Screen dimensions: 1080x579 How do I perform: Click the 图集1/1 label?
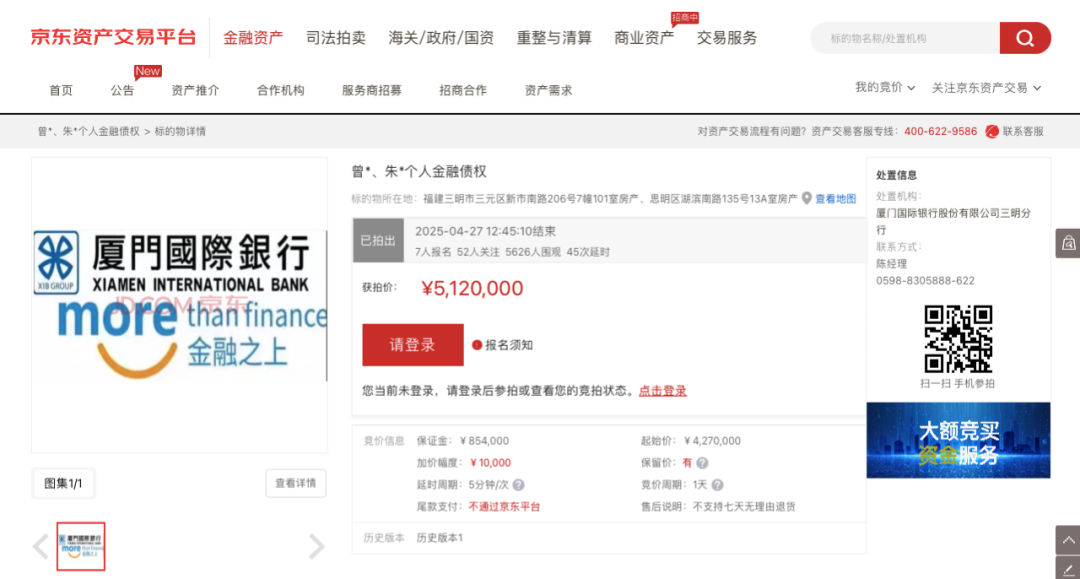(63, 483)
